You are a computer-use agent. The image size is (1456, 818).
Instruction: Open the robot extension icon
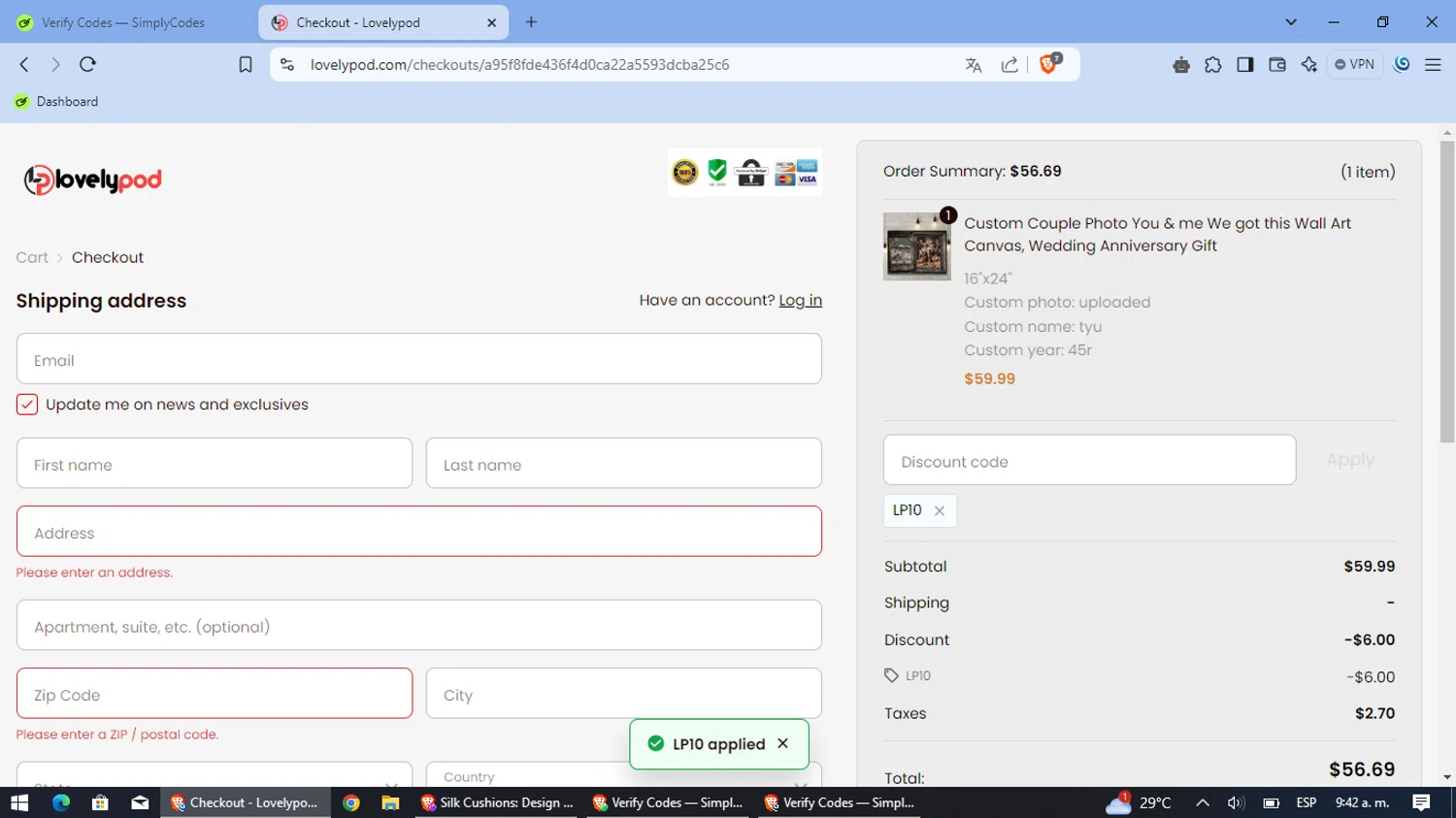pos(1180,65)
